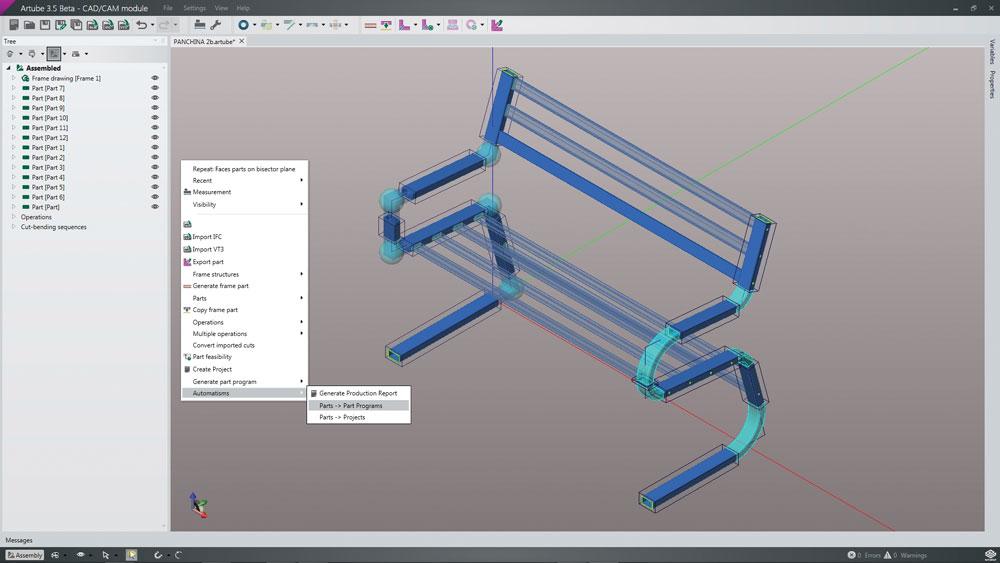Click Part feasibility menu entry
The height and width of the screenshot is (563, 1000).
pos(244,357)
